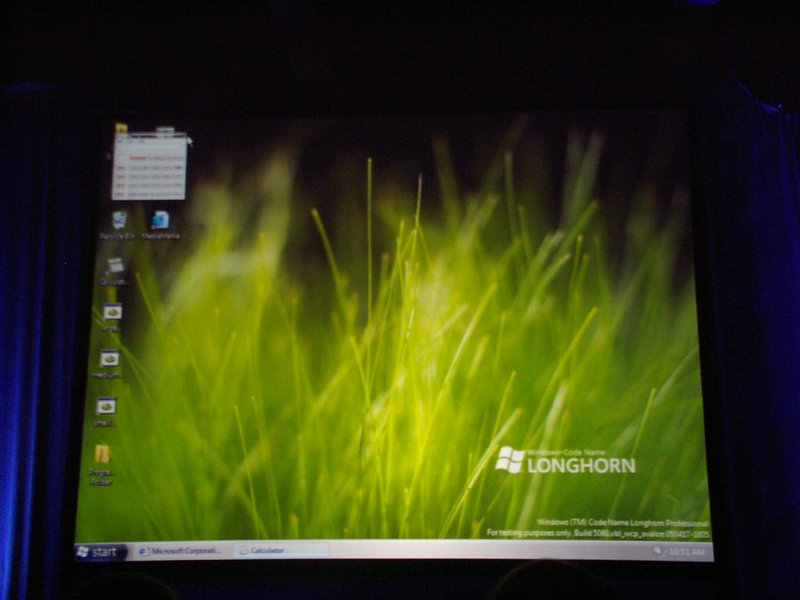Select the 'small' desktop icon
800x600 pixels.
point(106,407)
